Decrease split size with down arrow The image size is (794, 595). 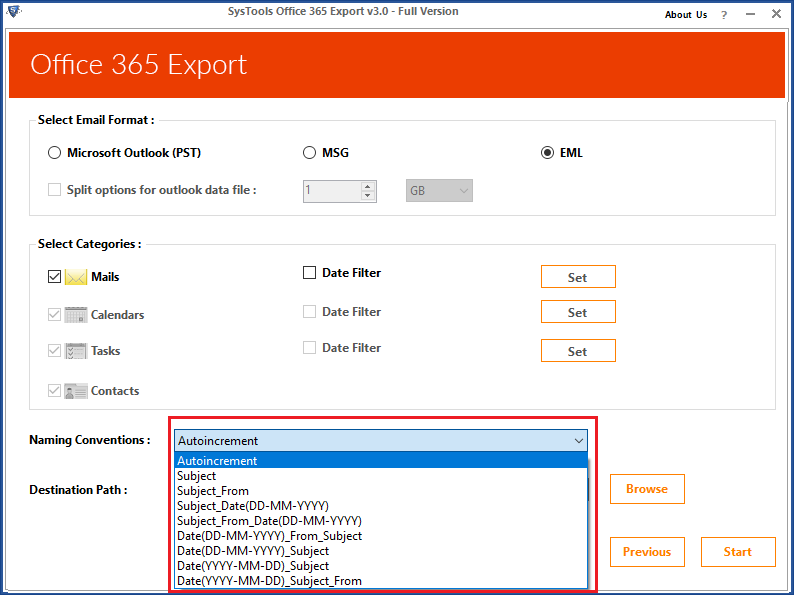click(368, 196)
